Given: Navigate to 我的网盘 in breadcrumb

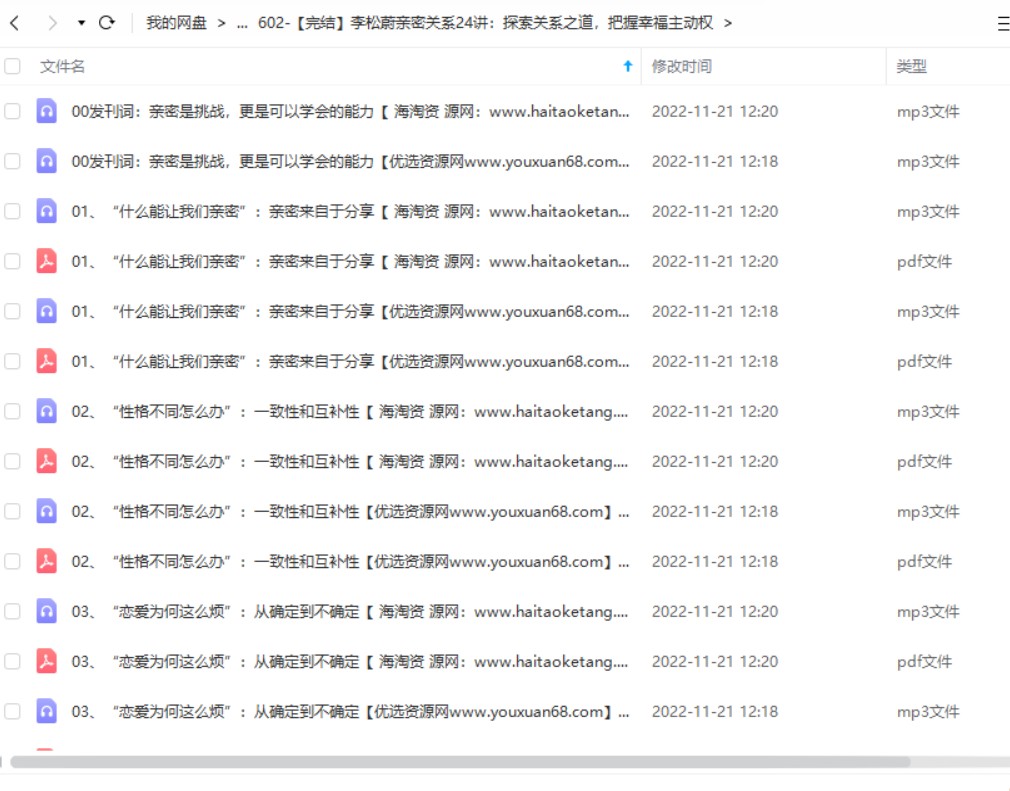Looking at the screenshot, I should [x=176, y=23].
